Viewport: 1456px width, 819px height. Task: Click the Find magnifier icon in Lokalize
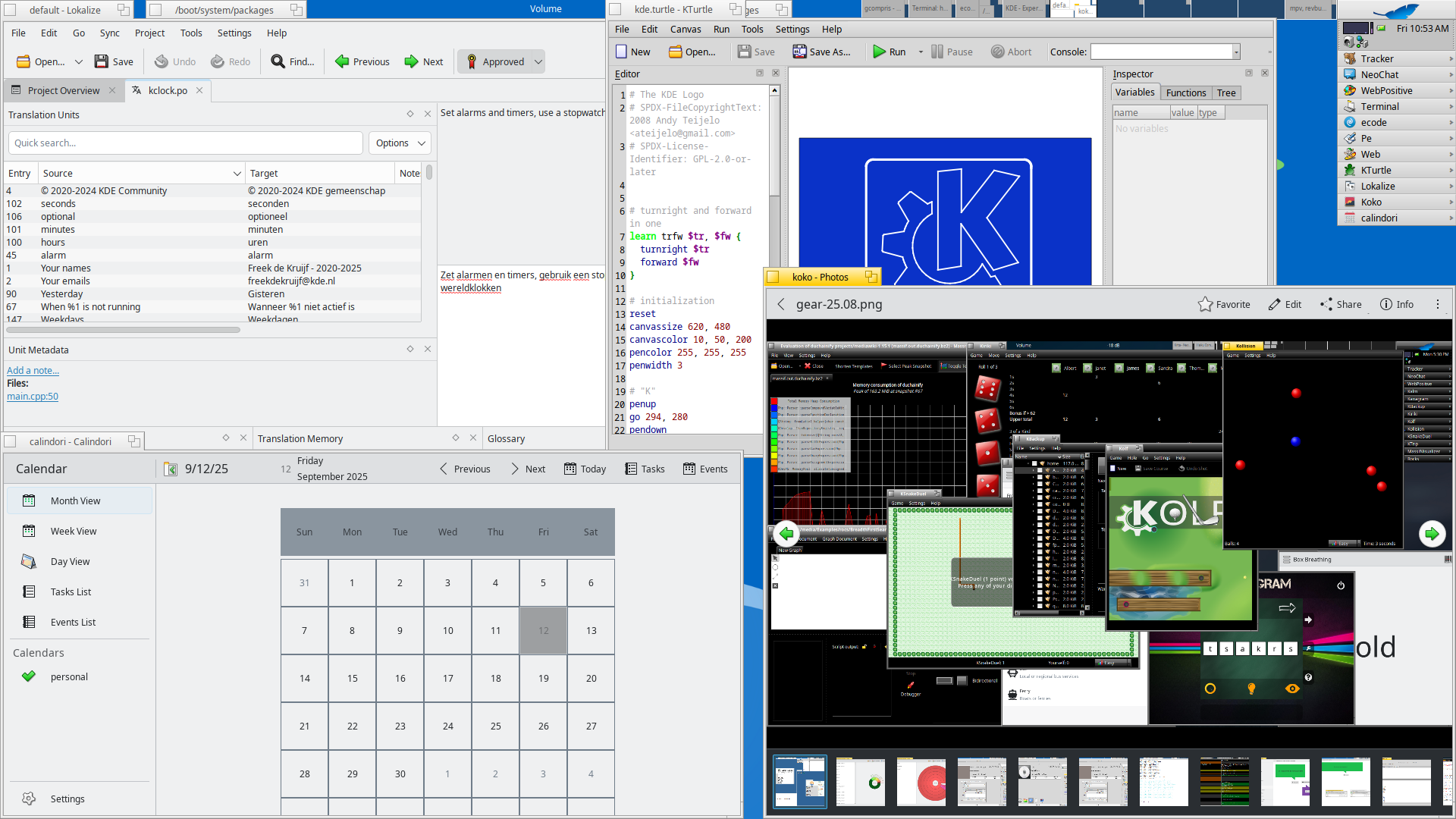click(278, 61)
